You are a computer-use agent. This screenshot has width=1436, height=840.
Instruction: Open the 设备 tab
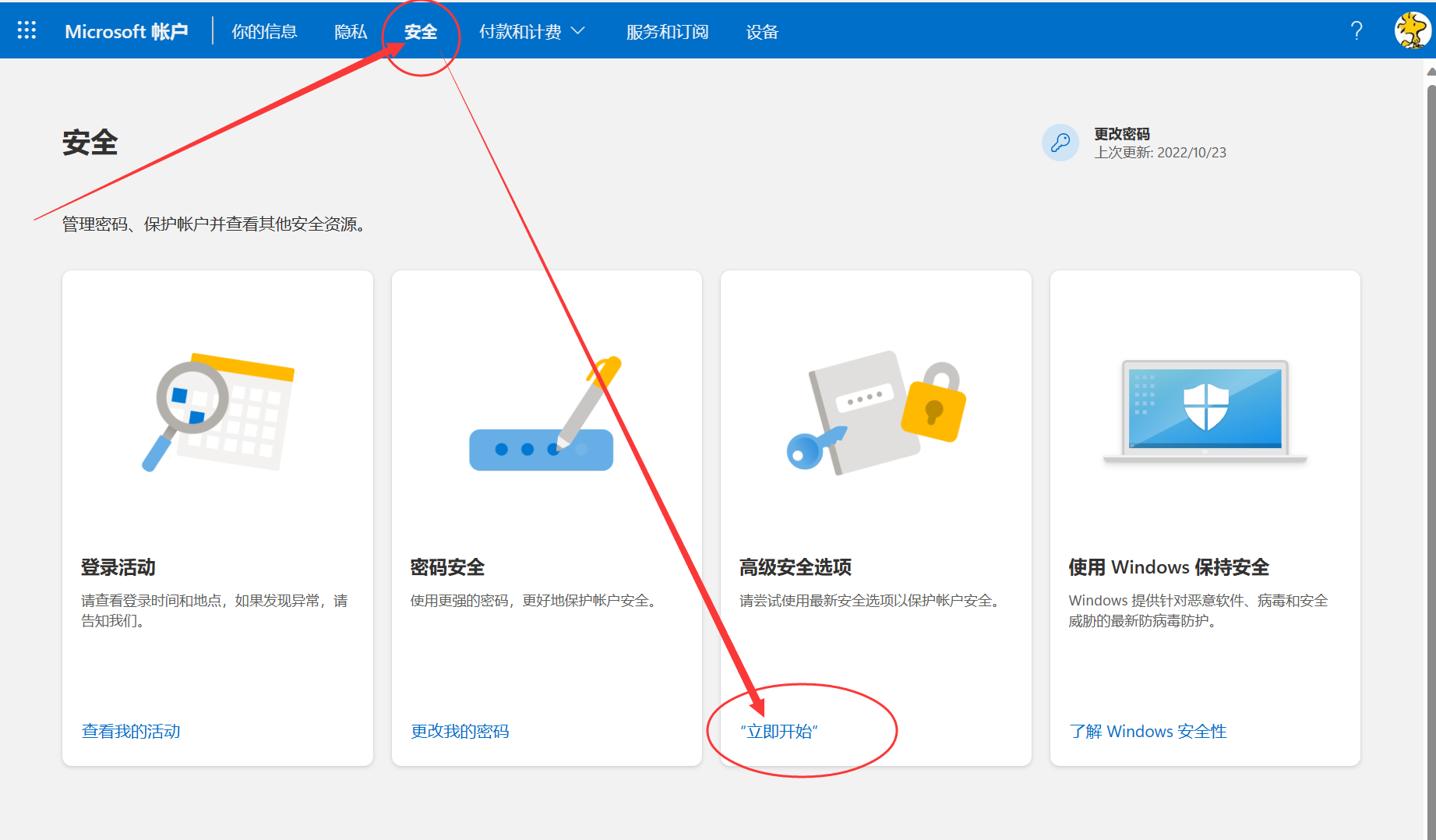point(762,31)
